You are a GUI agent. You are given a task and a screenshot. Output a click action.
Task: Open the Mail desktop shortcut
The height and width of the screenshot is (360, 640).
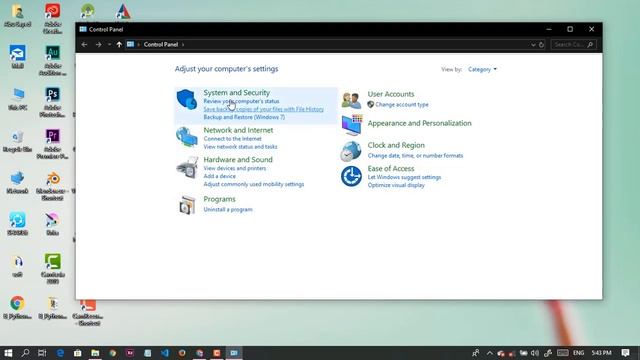[18, 57]
